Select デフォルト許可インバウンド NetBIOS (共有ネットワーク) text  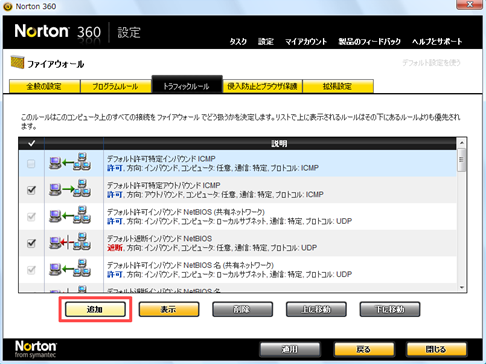click(x=186, y=212)
